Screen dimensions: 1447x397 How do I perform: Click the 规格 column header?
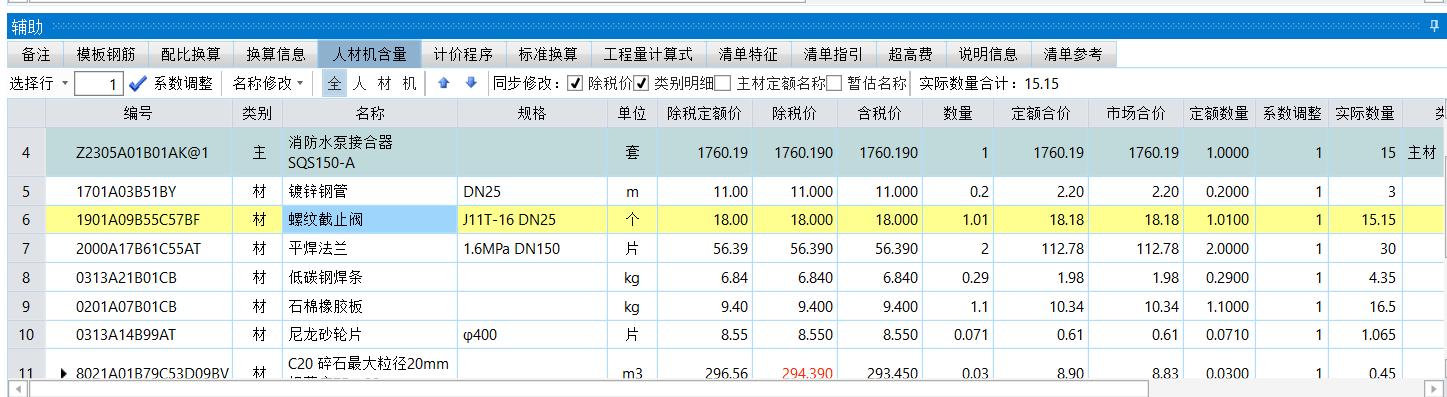coord(533,114)
